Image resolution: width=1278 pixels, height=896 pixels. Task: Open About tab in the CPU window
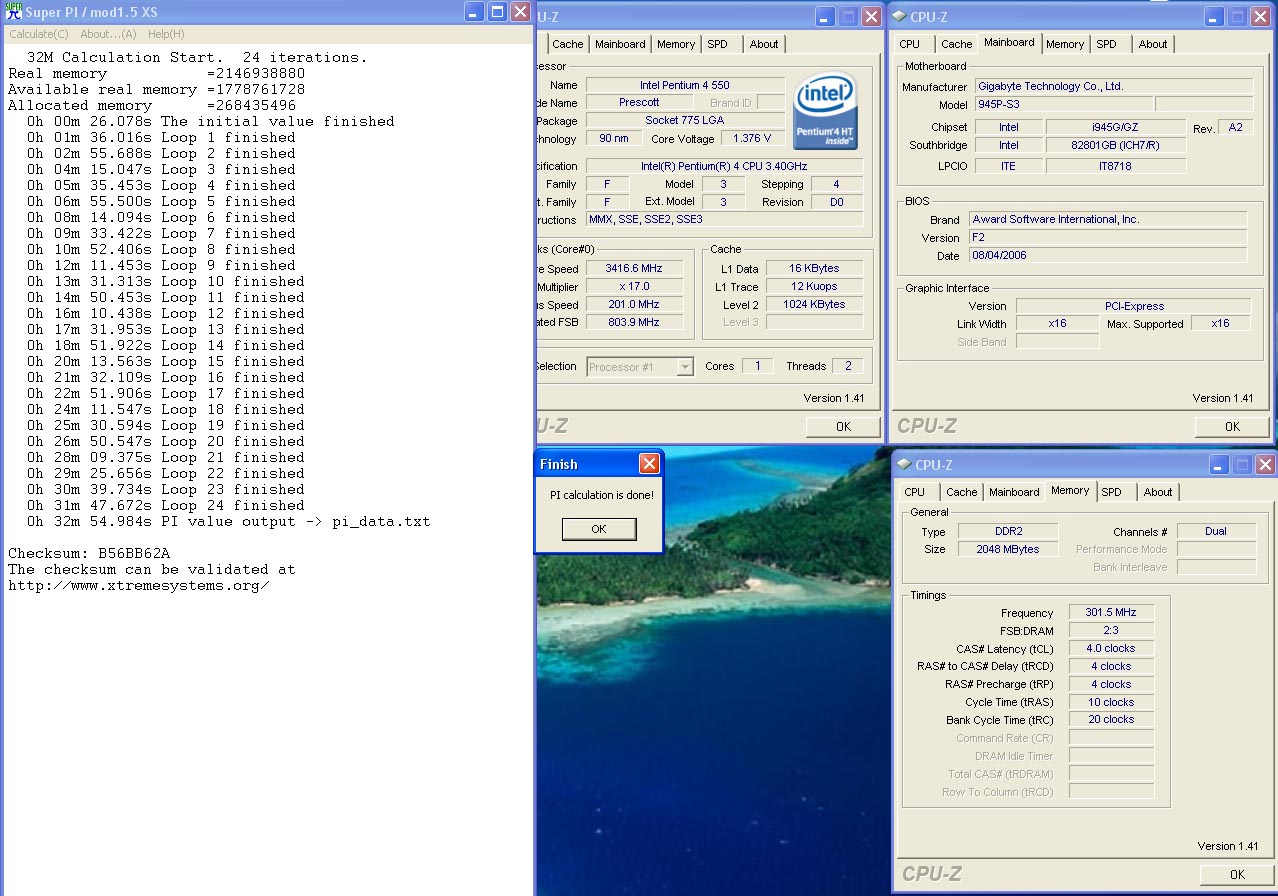tap(764, 44)
